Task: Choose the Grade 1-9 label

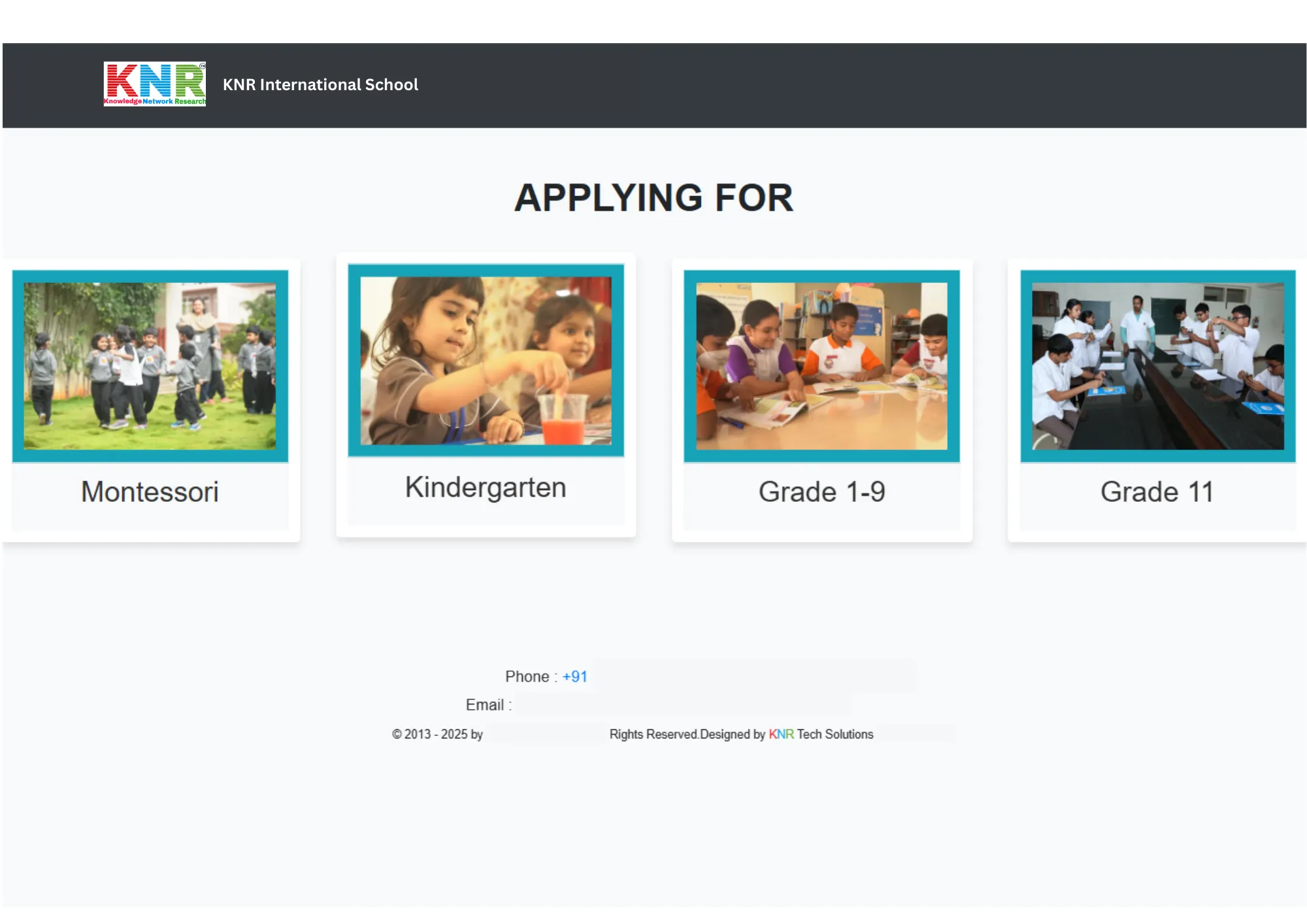Action: (x=821, y=491)
